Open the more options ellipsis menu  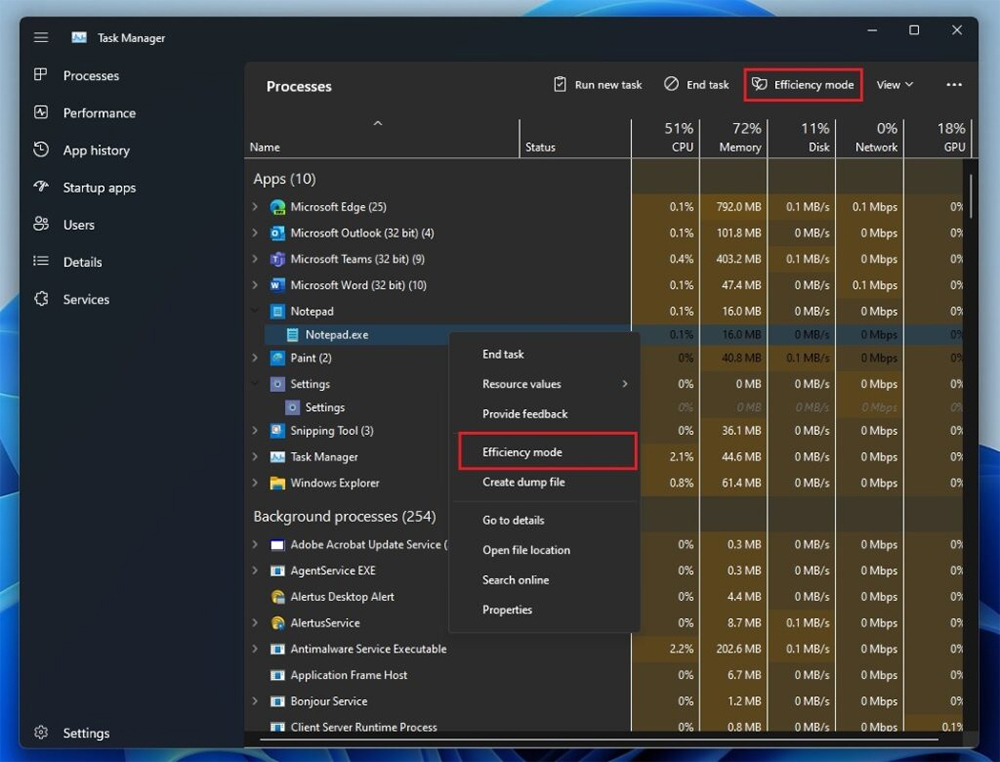click(x=954, y=84)
